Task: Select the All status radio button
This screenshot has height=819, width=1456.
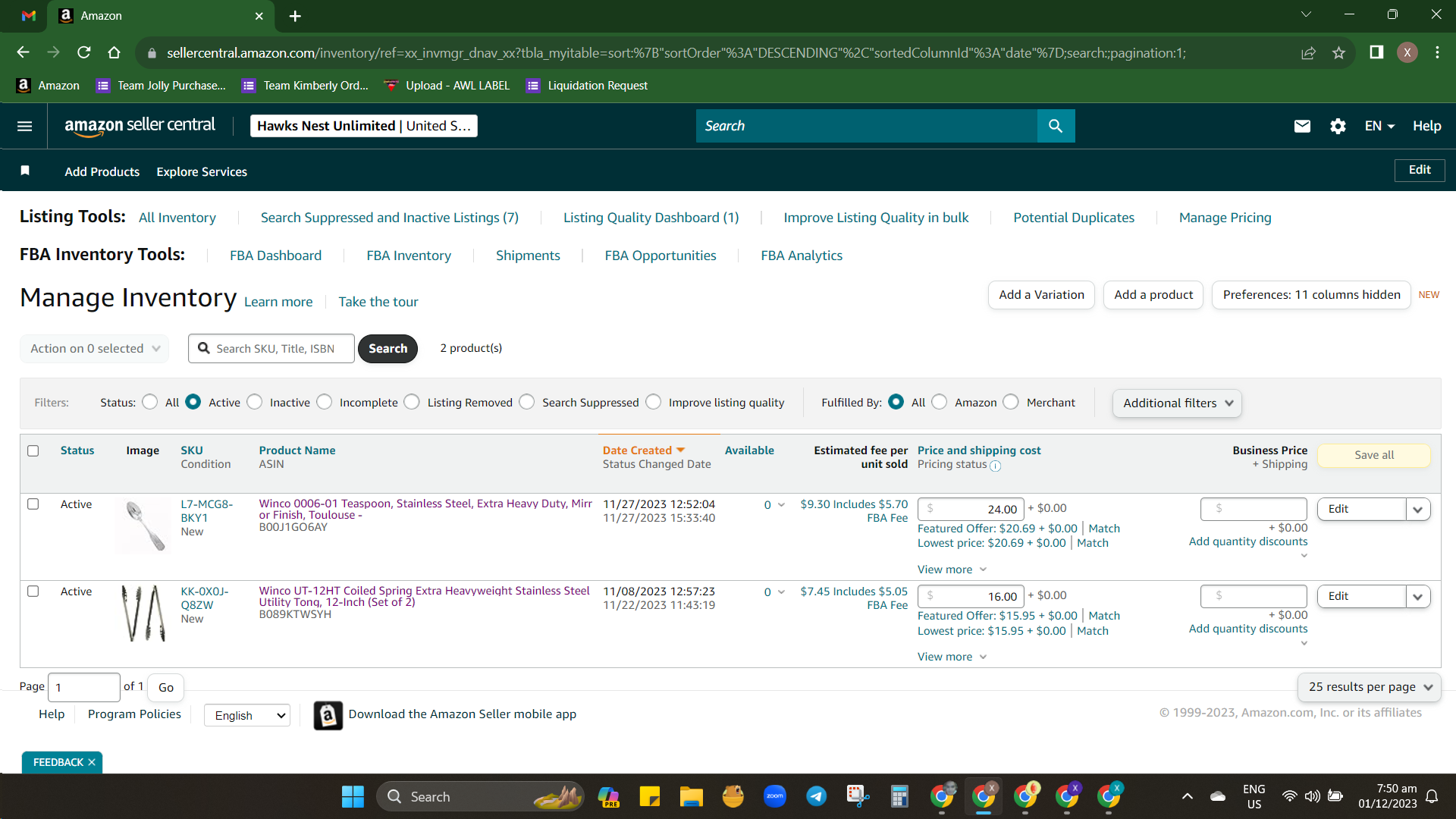Action: click(x=150, y=402)
